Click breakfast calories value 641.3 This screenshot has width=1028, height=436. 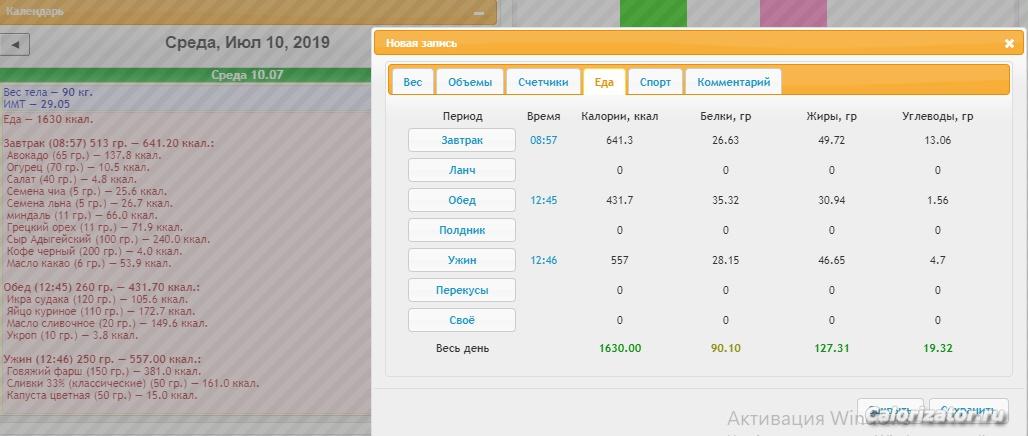(620, 140)
